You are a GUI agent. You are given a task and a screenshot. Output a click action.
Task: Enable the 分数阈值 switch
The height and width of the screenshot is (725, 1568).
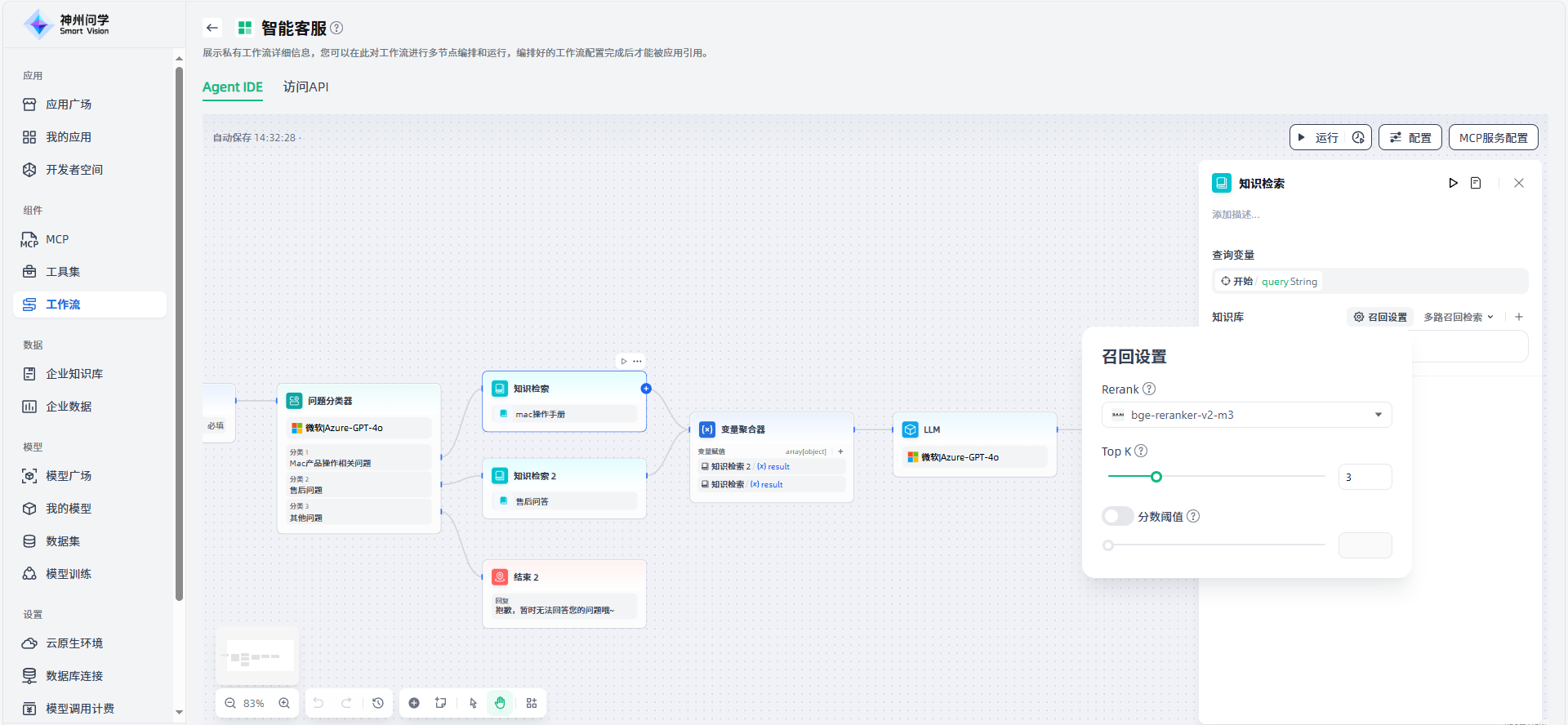[x=1117, y=516]
